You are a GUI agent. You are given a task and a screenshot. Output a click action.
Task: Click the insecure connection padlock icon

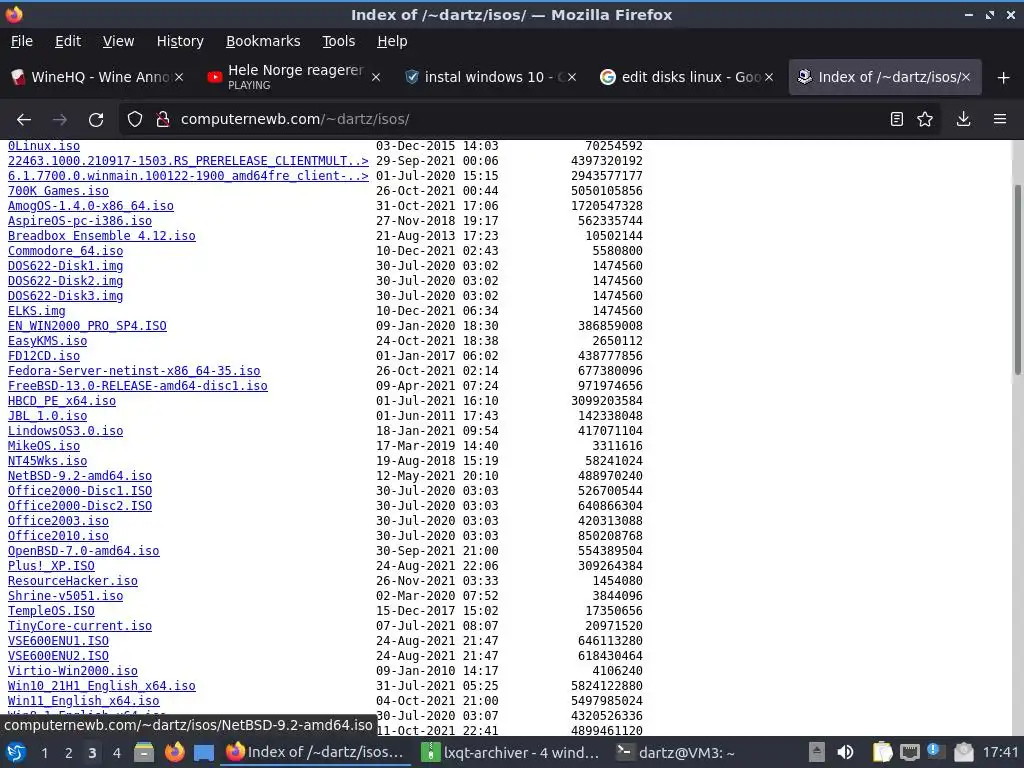tap(163, 120)
